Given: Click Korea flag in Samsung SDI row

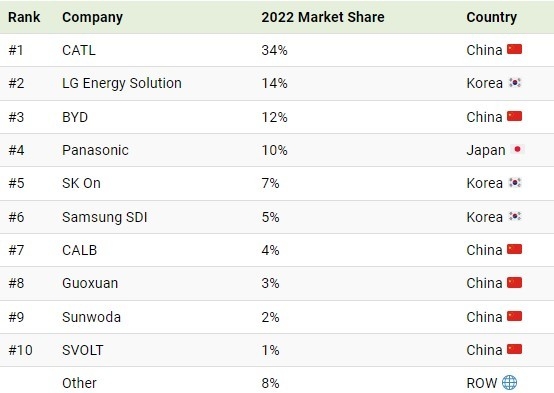Looking at the screenshot, I should [x=515, y=216].
